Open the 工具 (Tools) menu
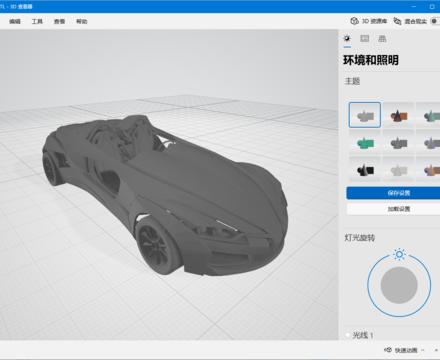 pos(37,21)
